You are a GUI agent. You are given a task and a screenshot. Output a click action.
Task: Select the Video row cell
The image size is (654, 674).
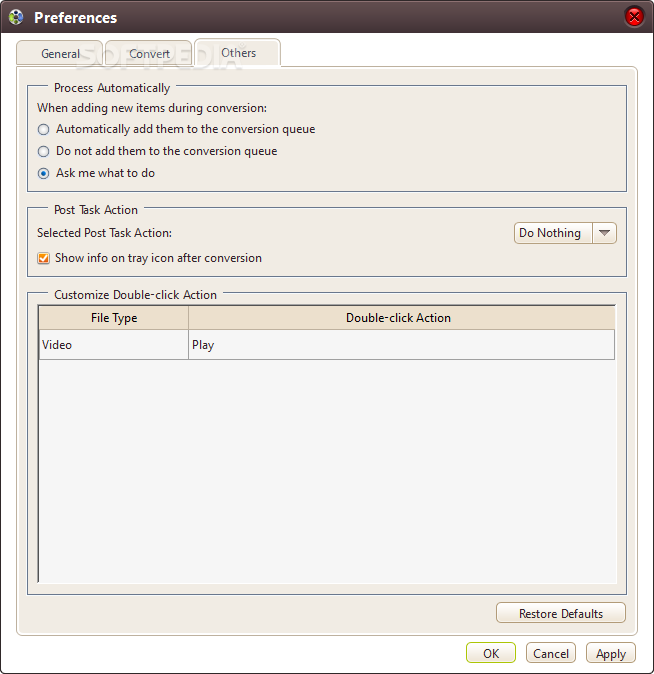coord(114,345)
